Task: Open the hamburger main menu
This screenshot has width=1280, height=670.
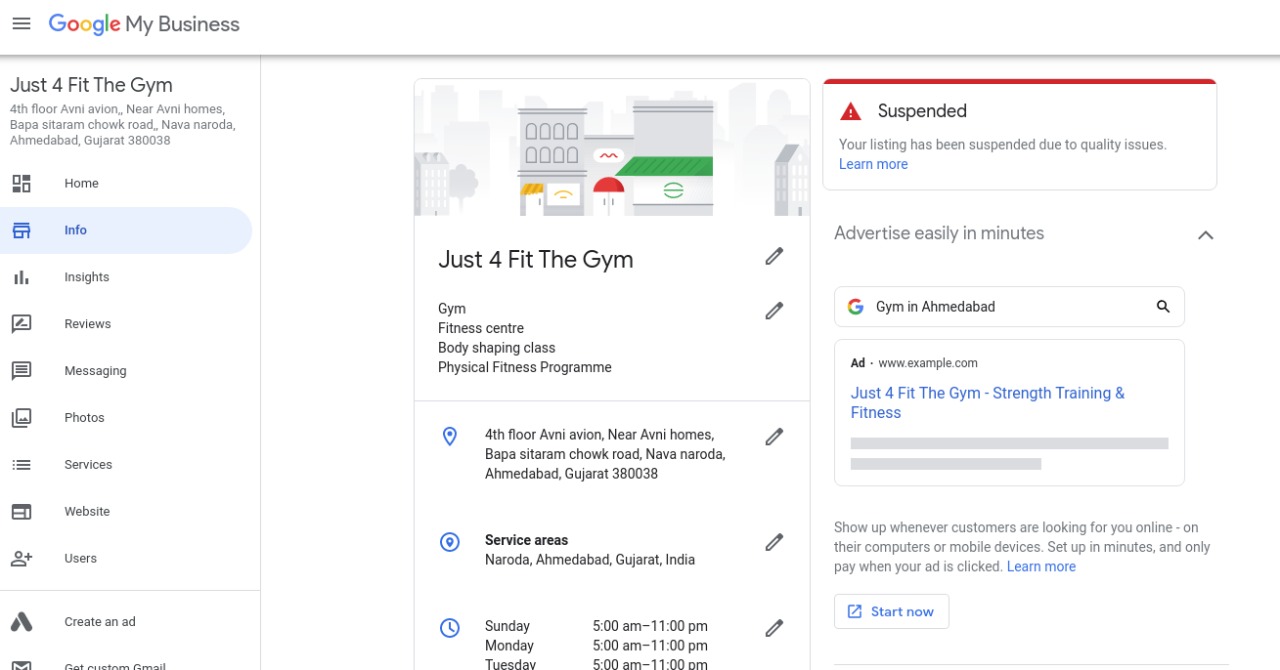Action: click(21, 24)
